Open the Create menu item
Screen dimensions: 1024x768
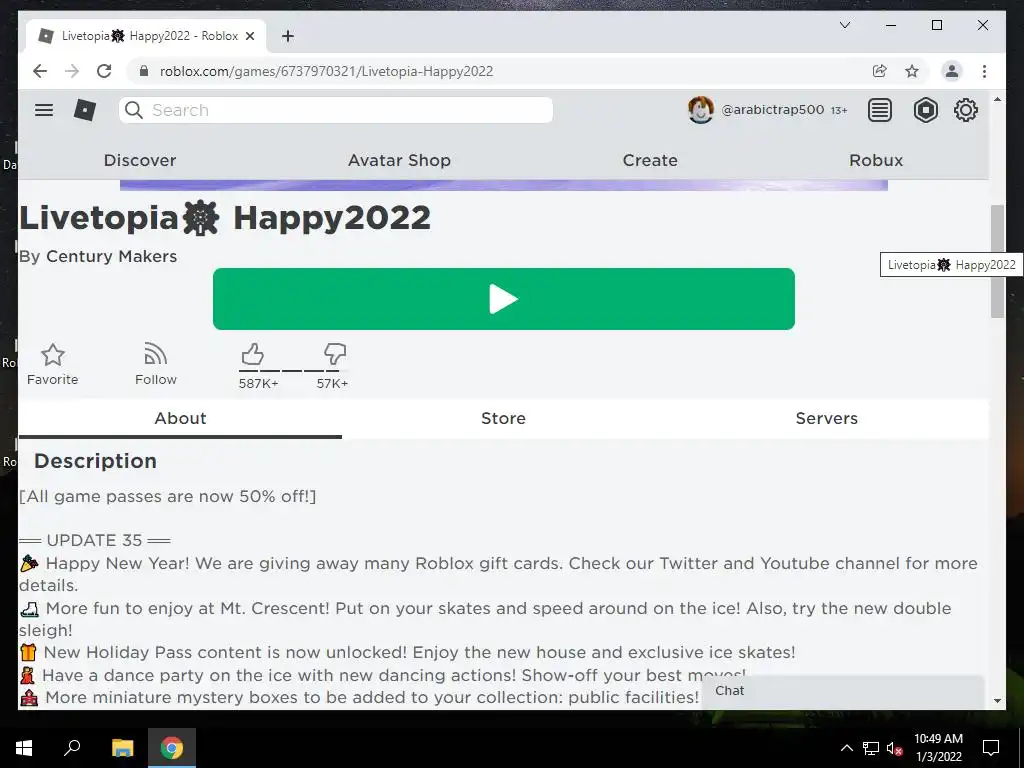tap(650, 160)
